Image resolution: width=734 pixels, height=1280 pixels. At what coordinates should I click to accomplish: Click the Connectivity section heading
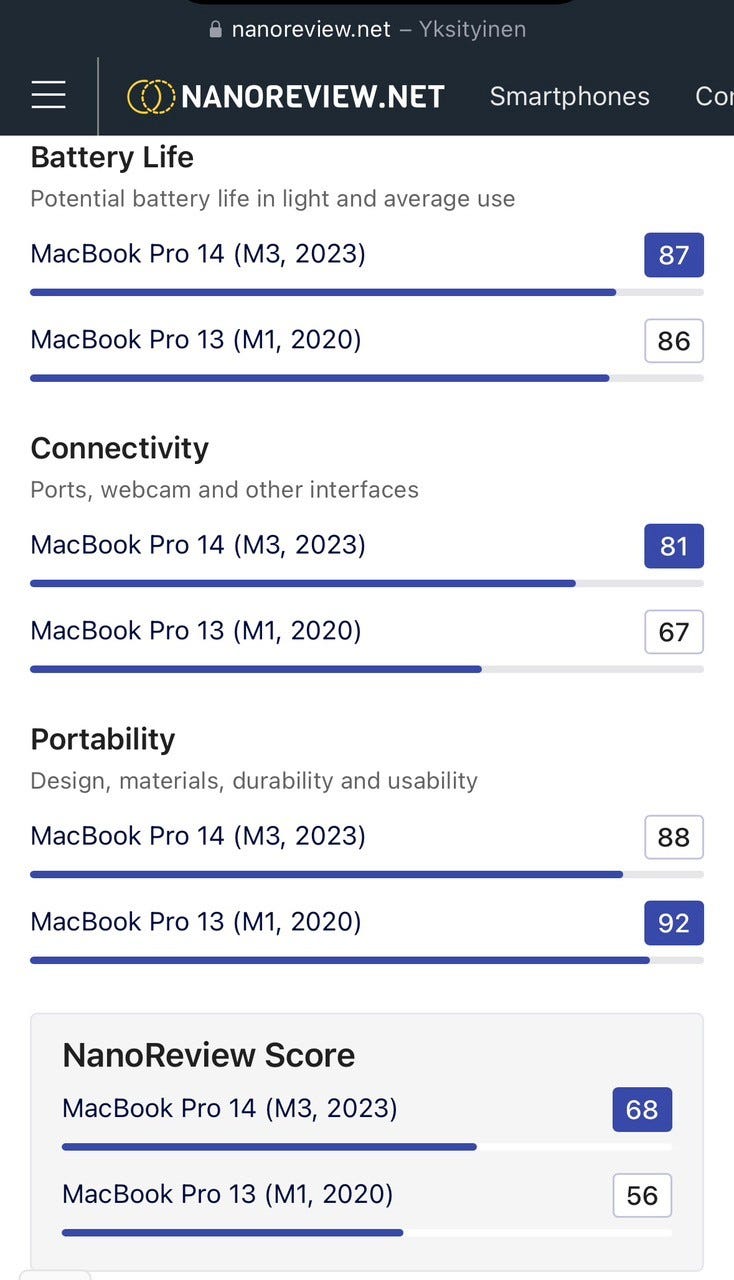(120, 448)
